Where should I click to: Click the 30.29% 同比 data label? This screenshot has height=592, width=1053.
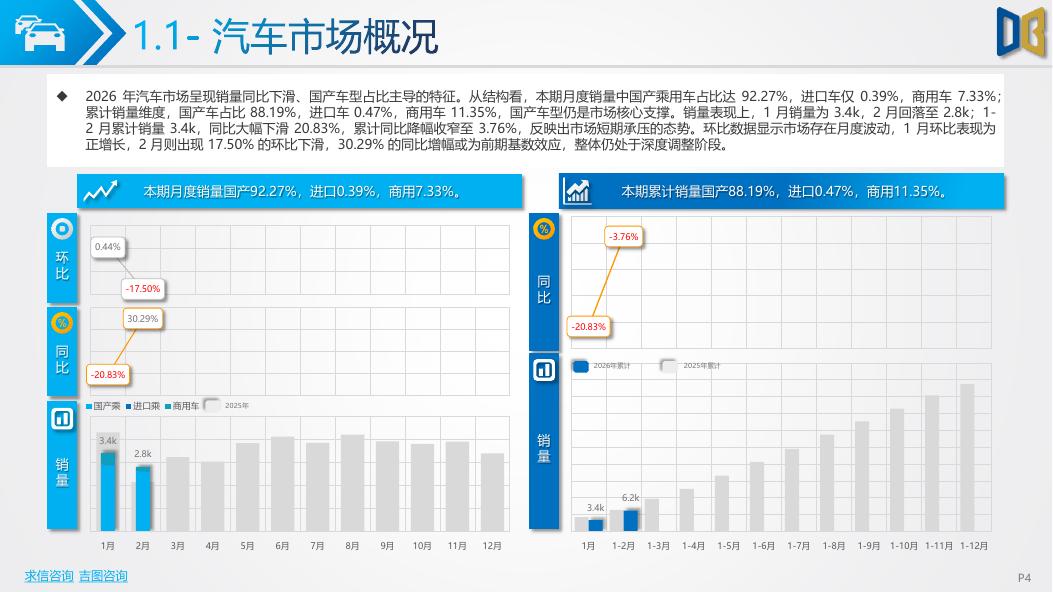pyautogui.click(x=142, y=318)
